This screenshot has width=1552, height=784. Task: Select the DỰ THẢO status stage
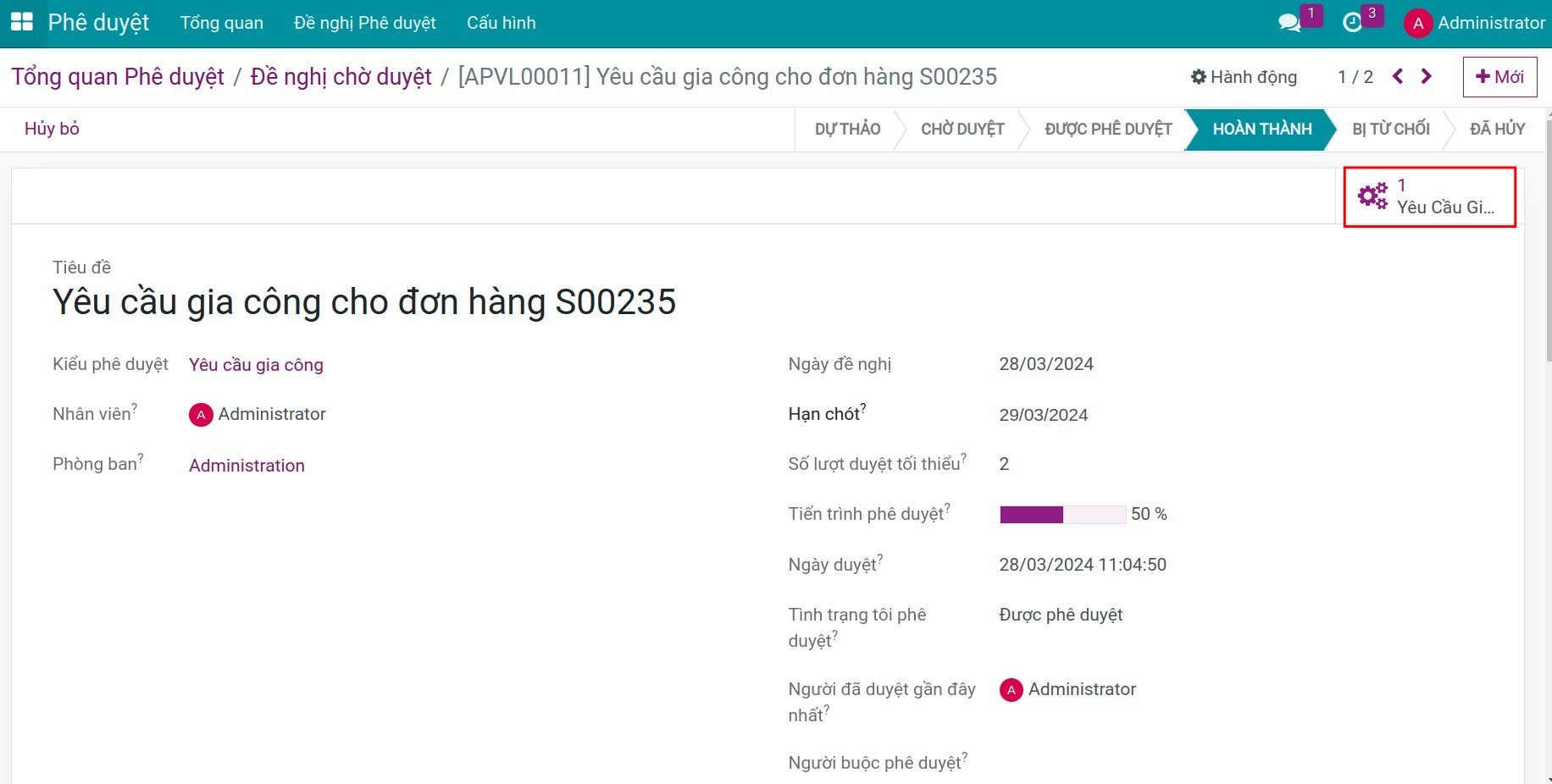coord(847,129)
